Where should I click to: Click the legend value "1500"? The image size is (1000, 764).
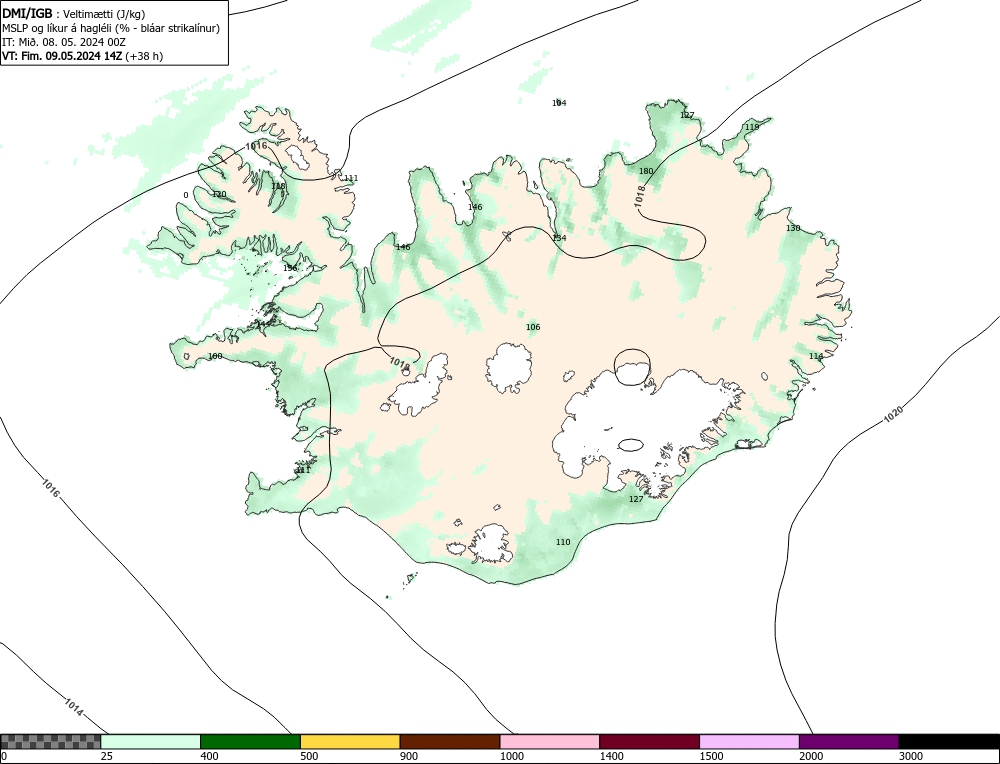point(712,756)
